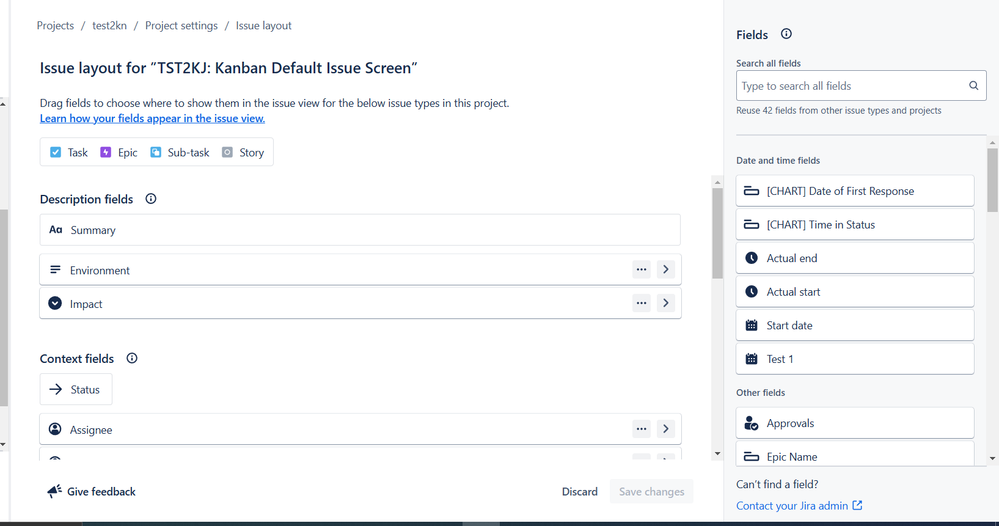
Task: Click the info icon beside Description fields
Action: (151, 199)
